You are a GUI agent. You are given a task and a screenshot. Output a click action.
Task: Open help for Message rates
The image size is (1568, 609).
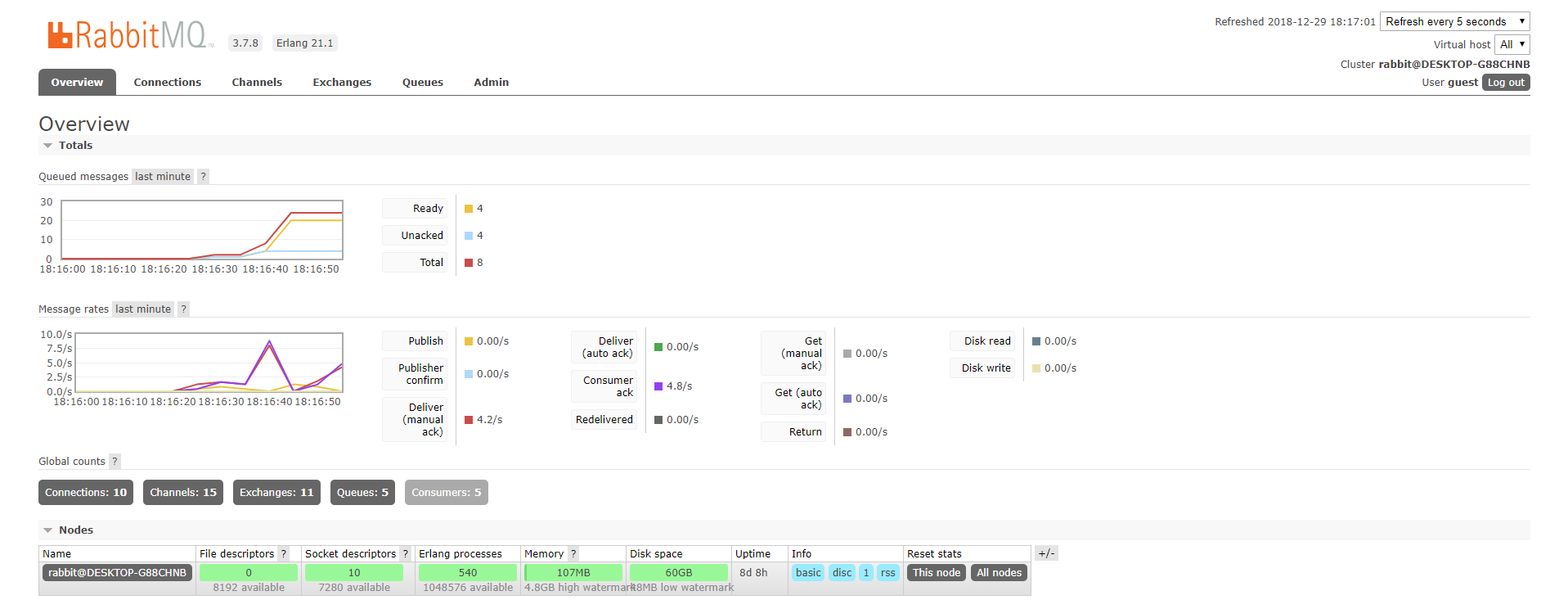(184, 309)
